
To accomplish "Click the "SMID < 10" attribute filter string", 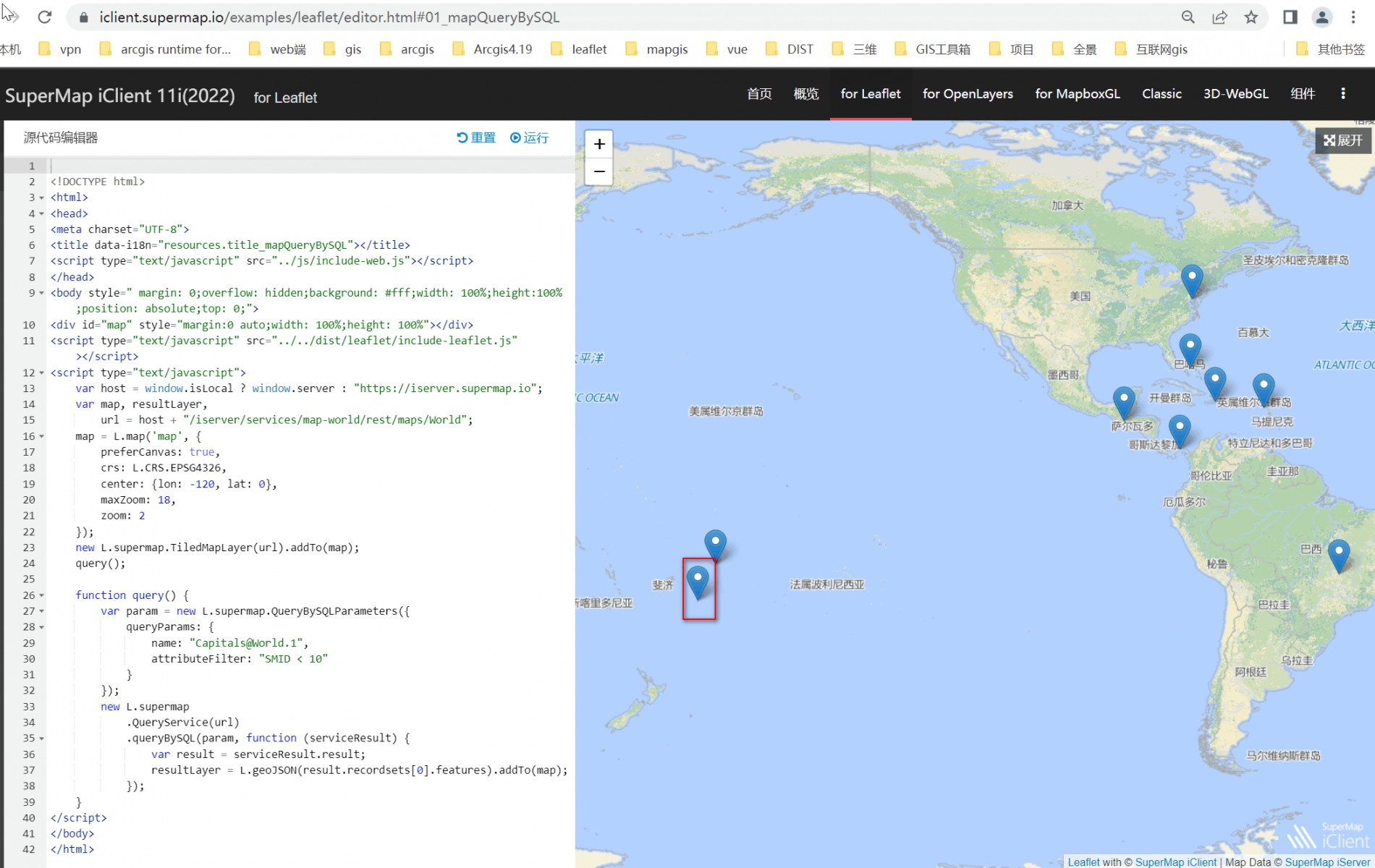I will click(x=293, y=659).
